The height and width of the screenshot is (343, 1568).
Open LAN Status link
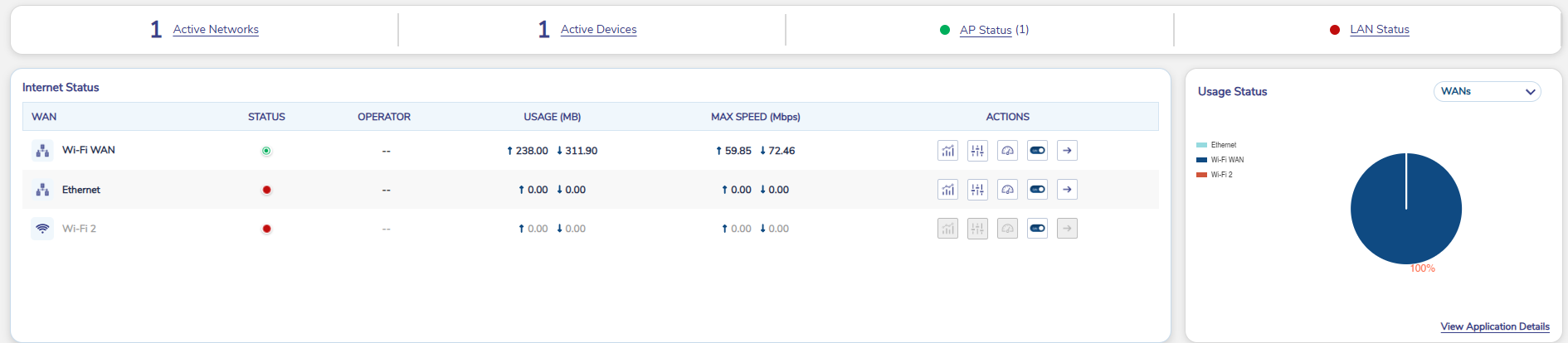[1379, 30]
